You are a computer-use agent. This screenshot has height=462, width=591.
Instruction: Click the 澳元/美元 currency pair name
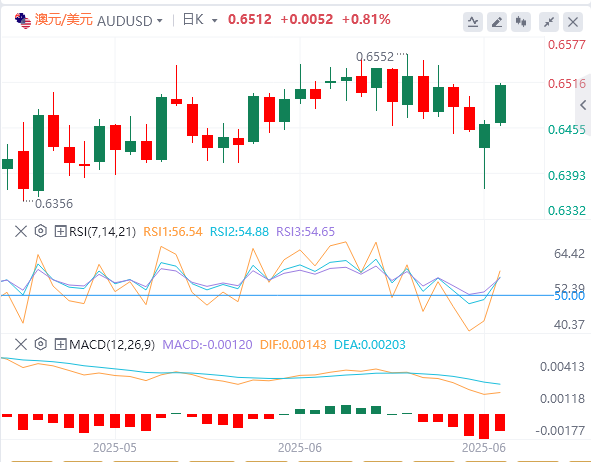click(x=64, y=20)
